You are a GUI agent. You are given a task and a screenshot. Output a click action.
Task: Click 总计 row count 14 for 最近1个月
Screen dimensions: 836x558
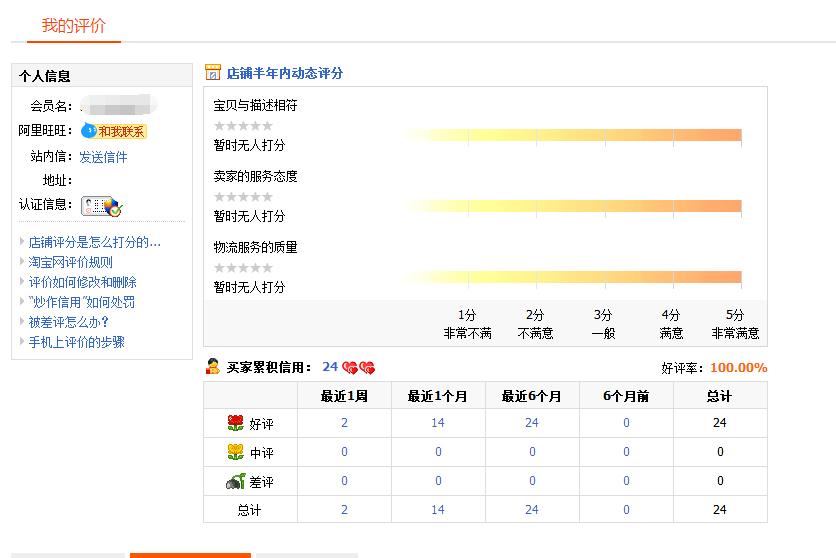438,510
